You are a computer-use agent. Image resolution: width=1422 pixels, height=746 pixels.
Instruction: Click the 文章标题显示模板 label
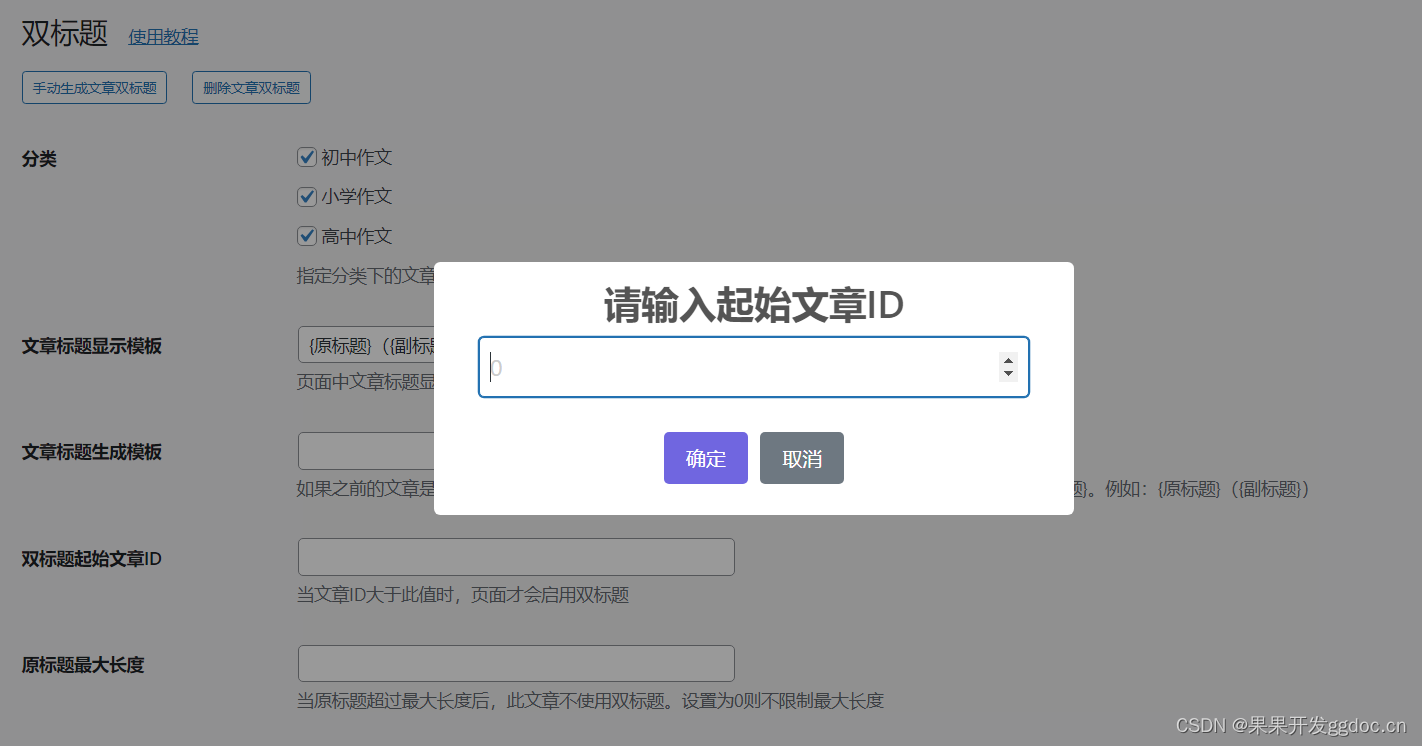[x=92, y=346]
